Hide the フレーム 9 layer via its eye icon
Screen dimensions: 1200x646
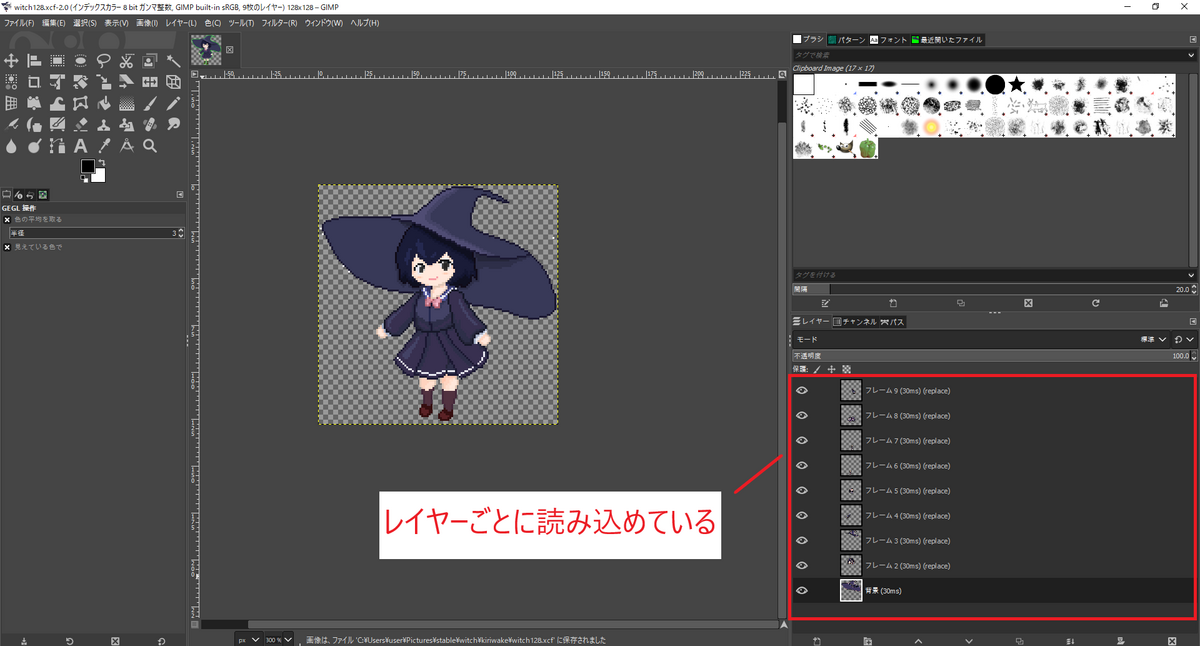pos(801,391)
